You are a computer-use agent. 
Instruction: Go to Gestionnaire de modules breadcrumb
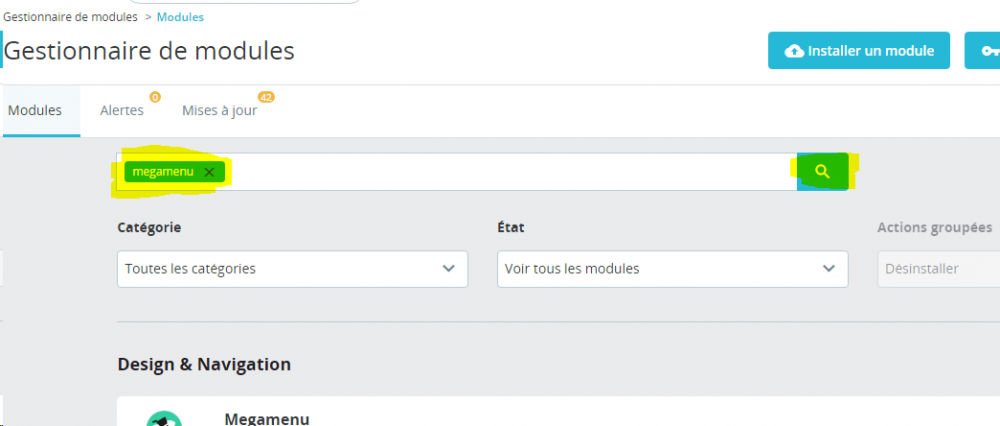coord(70,16)
